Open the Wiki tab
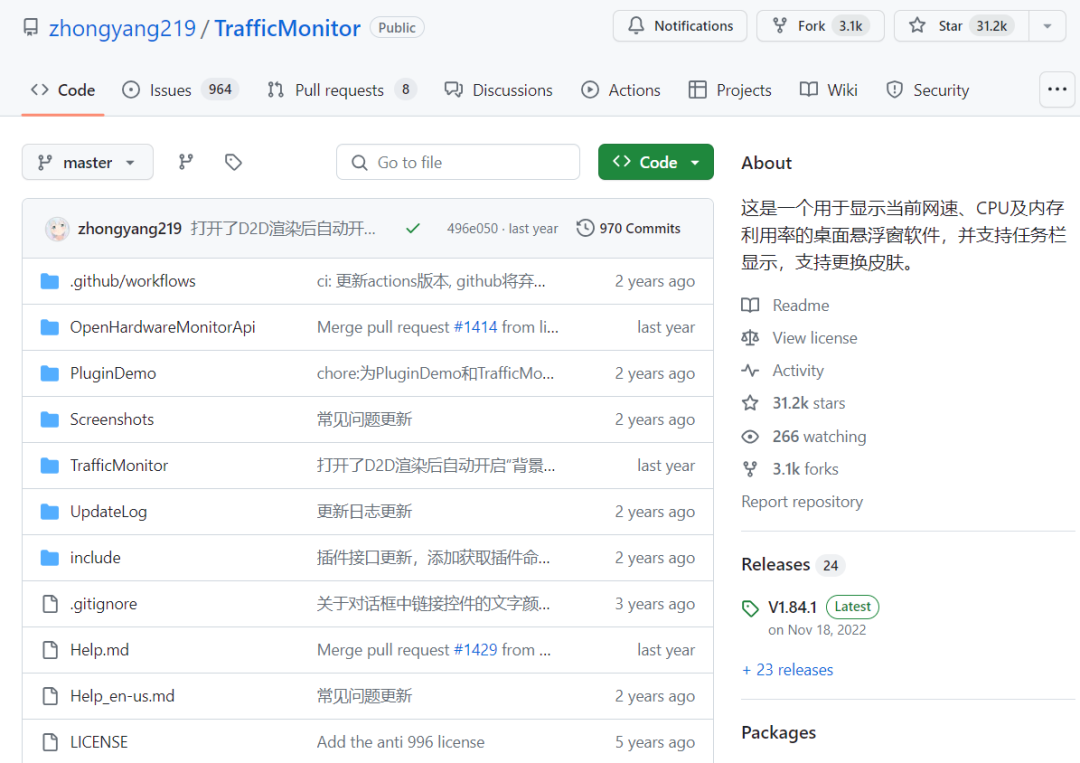This screenshot has width=1080, height=763. (829, 90)
